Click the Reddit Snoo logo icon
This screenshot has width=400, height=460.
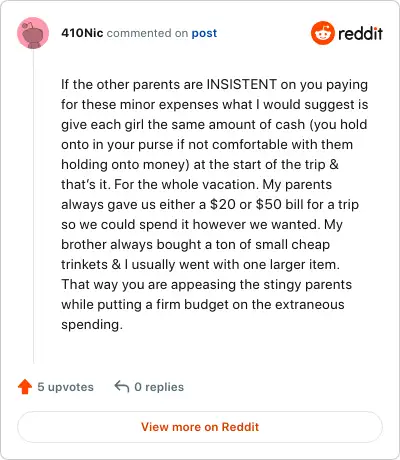pyautogui.click(x=322, y=33)
